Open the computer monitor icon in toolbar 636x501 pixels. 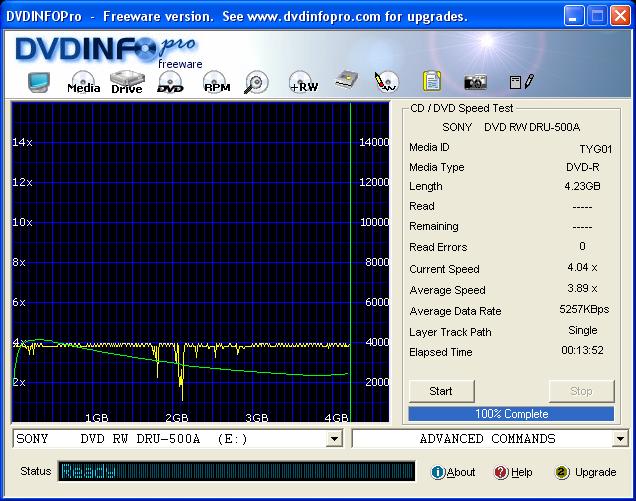[39, 82]
